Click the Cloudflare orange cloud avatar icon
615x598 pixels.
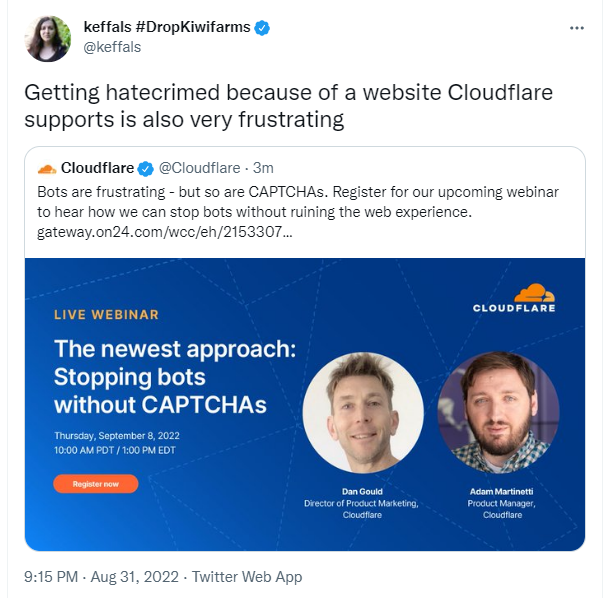(x=47, y=169)
